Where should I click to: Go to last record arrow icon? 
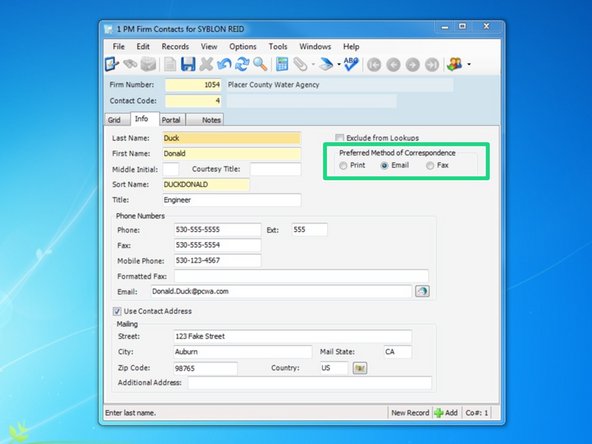click(432, 65)
